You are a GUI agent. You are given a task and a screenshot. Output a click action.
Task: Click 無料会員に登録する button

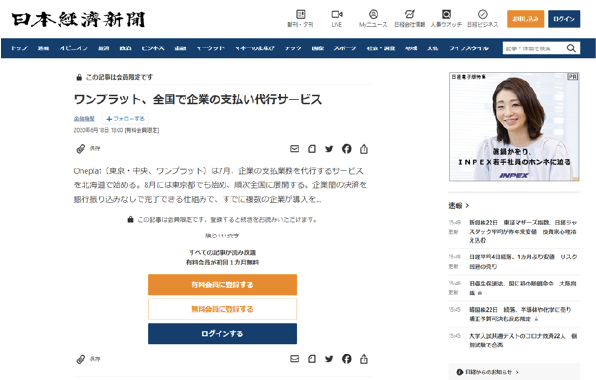(222, 309)
